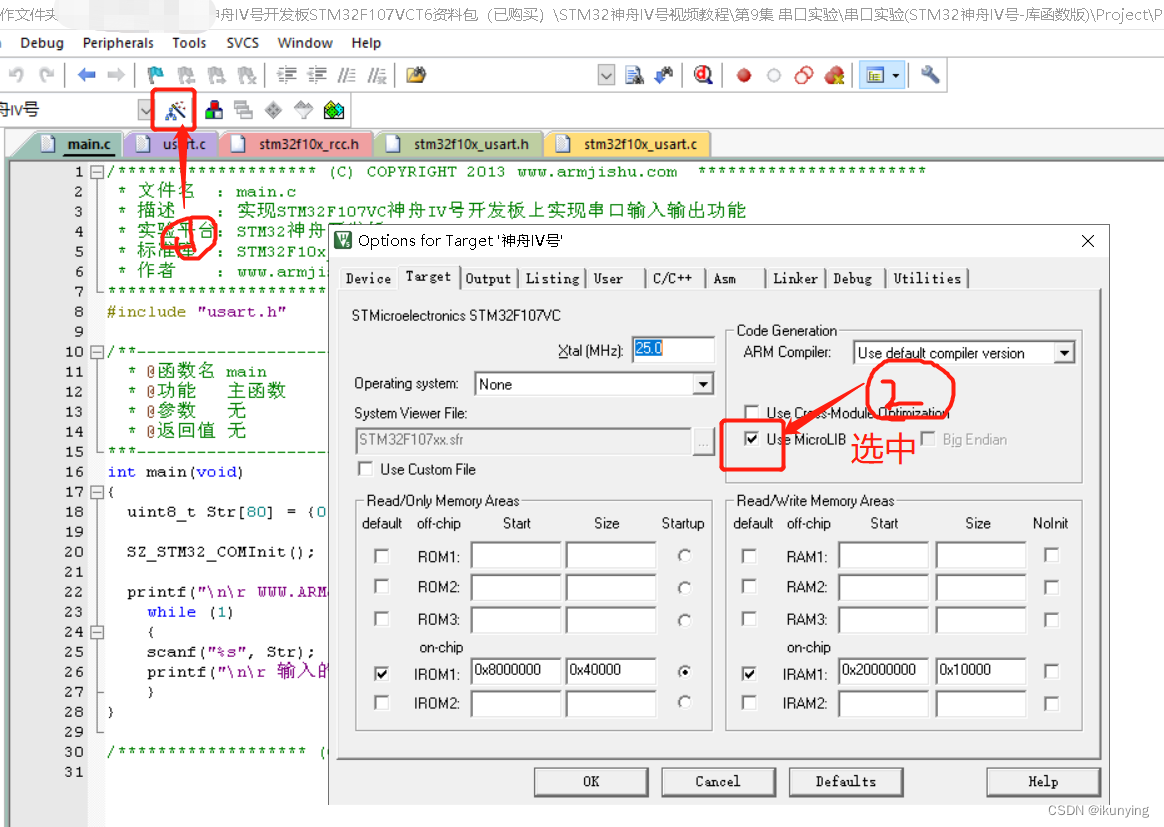Image resolution: width=1164 pixels, height=827 pixels.
Task: Open Operating system dropdown
Action: point(702,384)
